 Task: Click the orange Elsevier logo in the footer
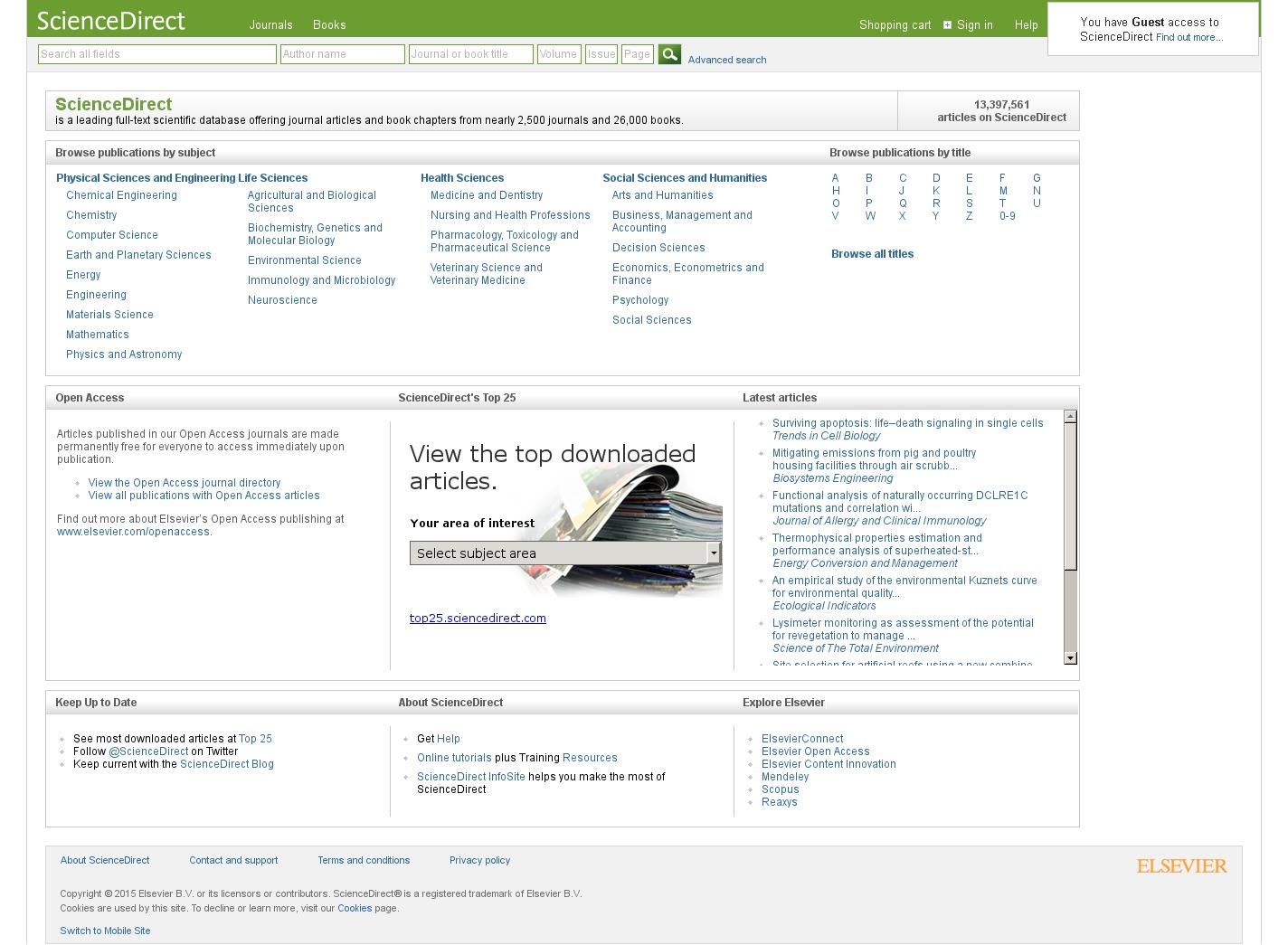pyautogui.click(x=1181, y=866)
